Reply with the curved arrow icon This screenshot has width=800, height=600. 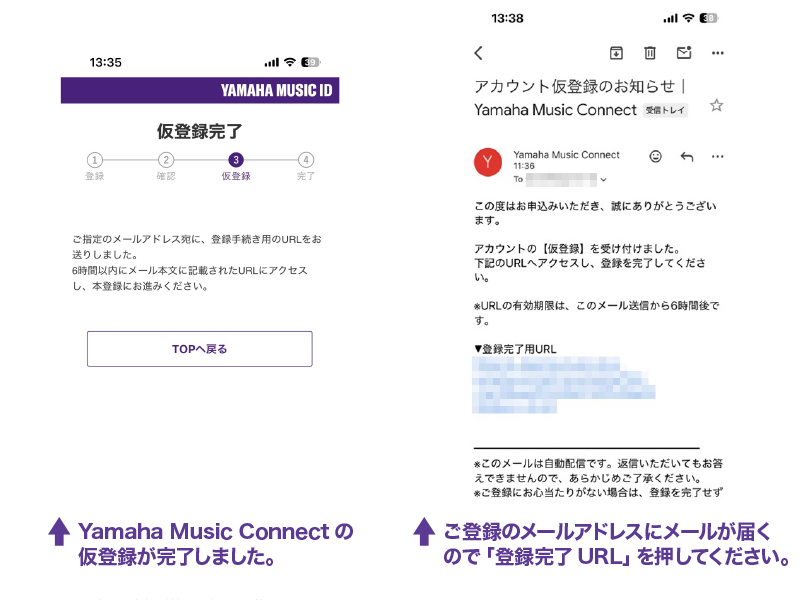pyautogui.click(x=687, y=157)
